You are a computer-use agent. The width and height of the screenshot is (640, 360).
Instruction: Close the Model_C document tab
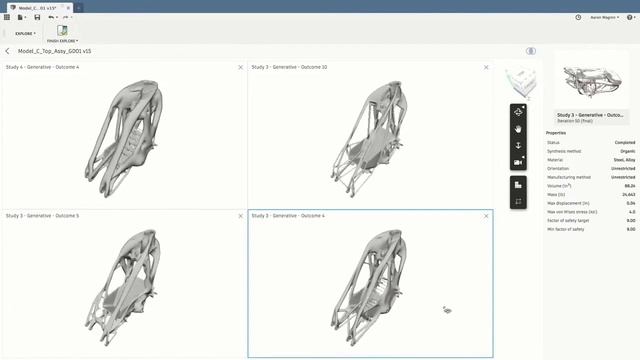tap(68, 8)
